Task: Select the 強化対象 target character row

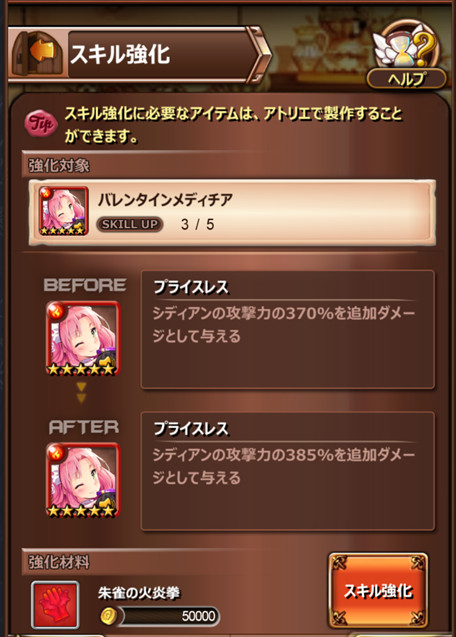Action: (x=232, y=212)
